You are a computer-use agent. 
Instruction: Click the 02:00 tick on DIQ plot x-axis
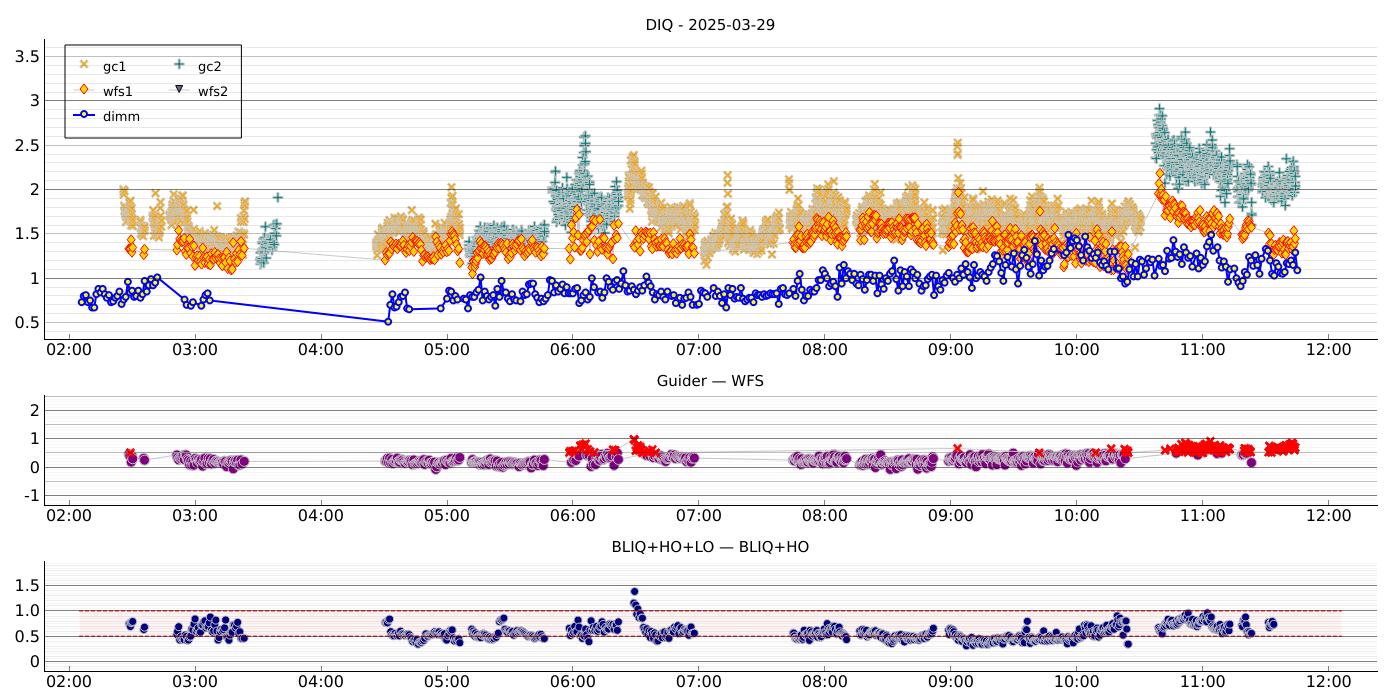[69, 350]
